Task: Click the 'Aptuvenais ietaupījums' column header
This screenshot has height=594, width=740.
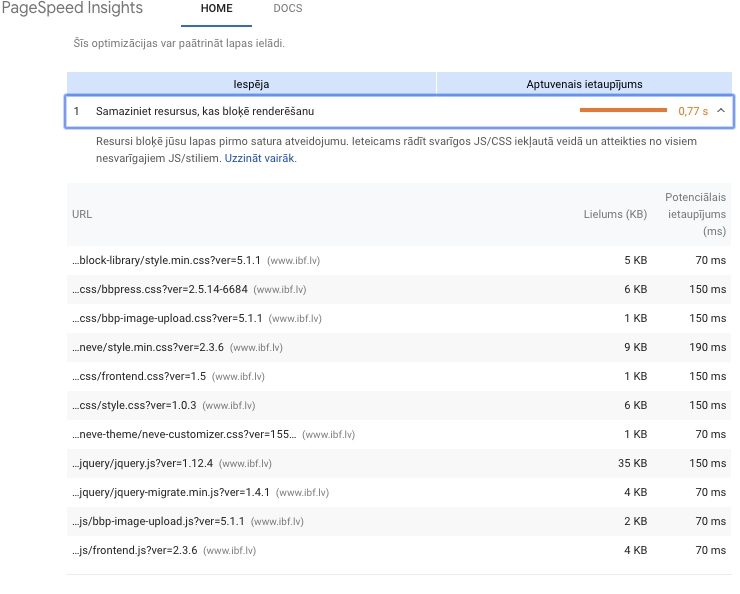Action: point(584,85)
